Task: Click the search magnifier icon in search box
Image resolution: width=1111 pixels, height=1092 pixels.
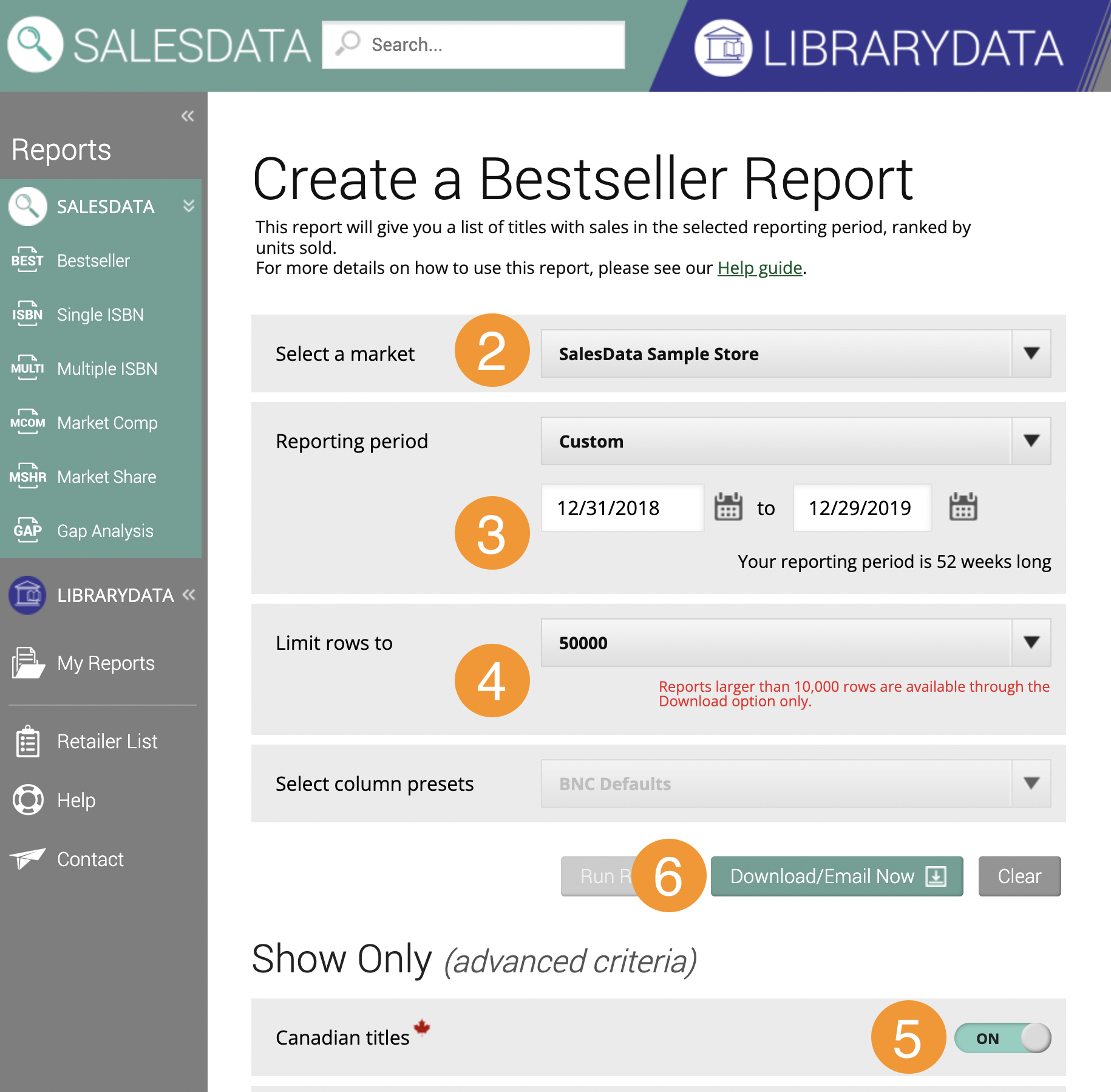Action: click(348, 44)
